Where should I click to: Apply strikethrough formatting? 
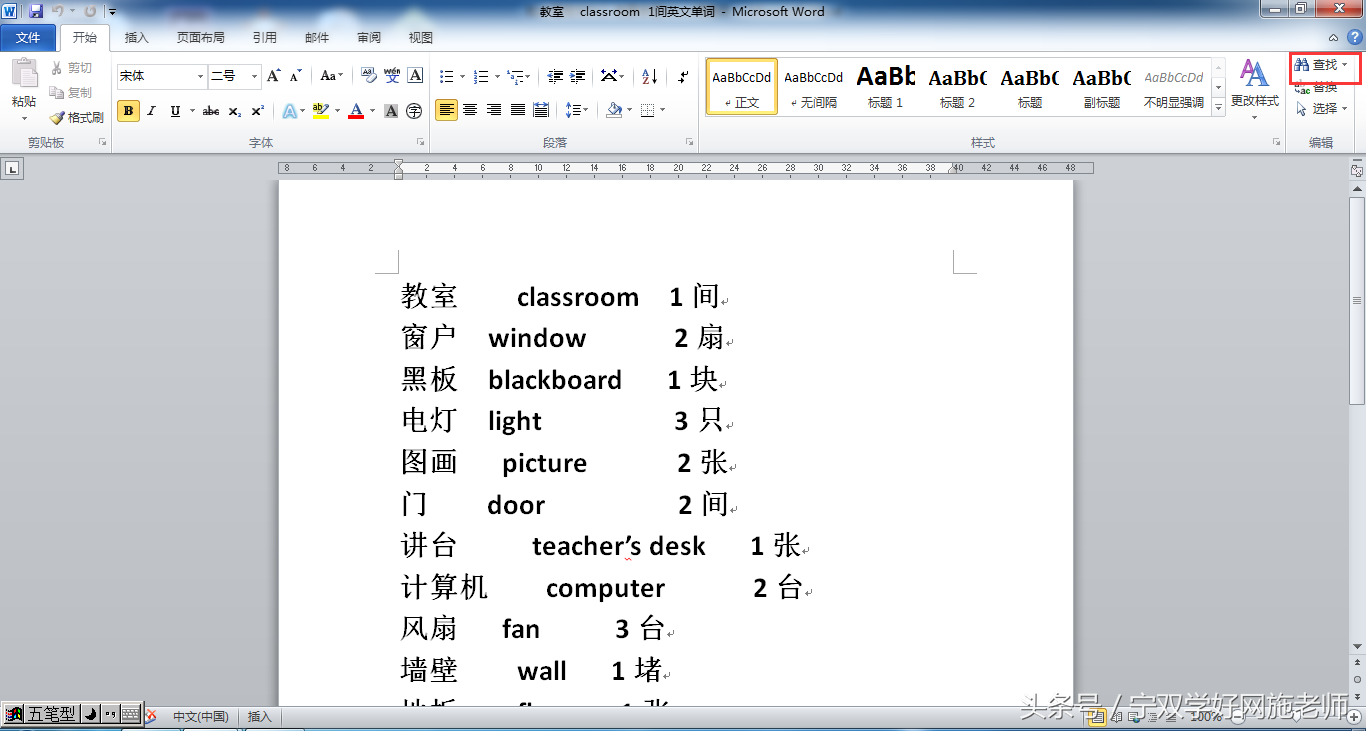click(x=211, y=111)
